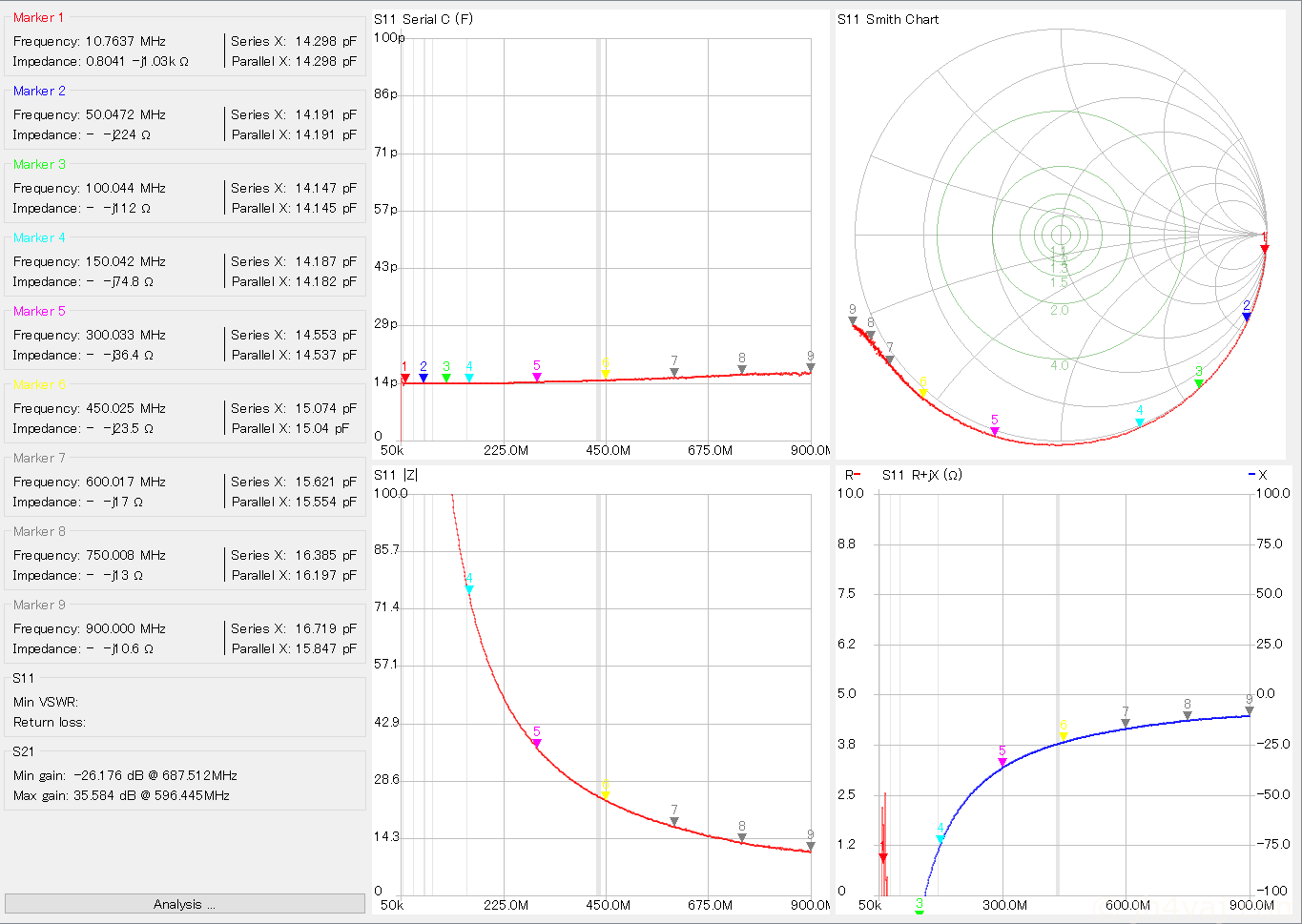Click Max gain '35.584 dB @ 596.445MHz'
1302x924 pixels.
tap(152, 795)
